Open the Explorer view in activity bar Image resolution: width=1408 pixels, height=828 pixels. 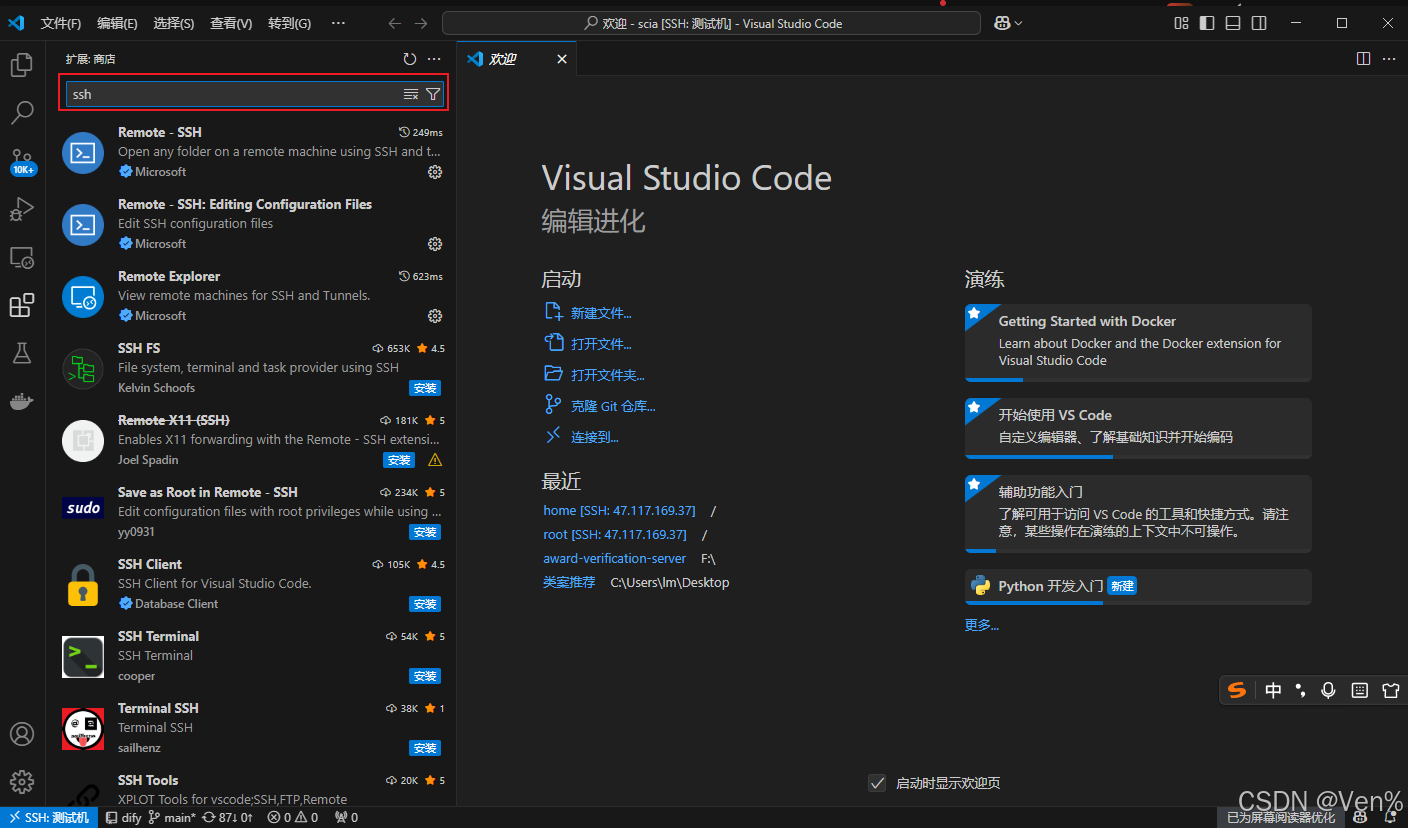pos(22,65)
